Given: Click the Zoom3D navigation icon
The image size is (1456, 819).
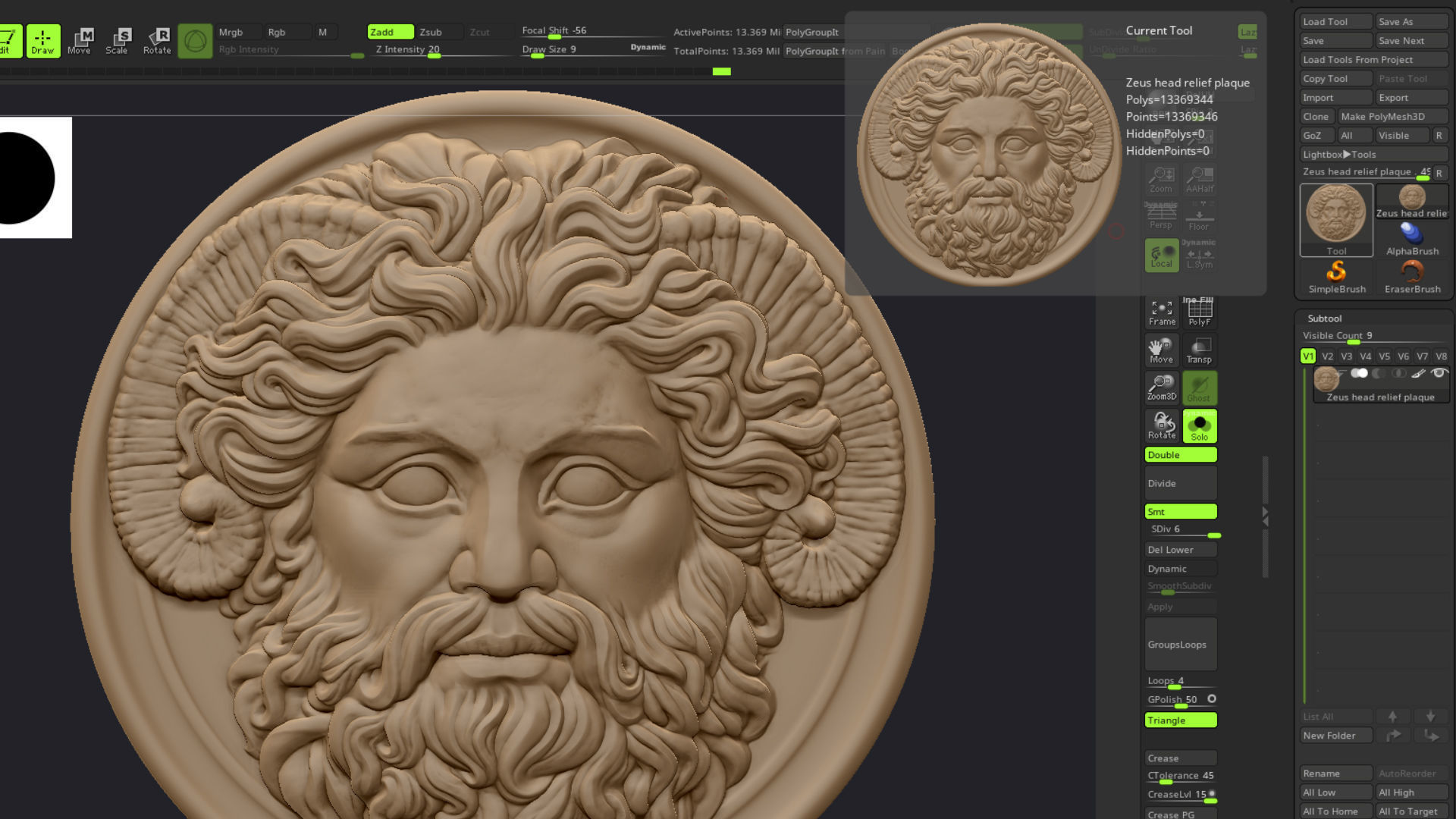Looking at the screenshot, I should [x=1161, y=387].
